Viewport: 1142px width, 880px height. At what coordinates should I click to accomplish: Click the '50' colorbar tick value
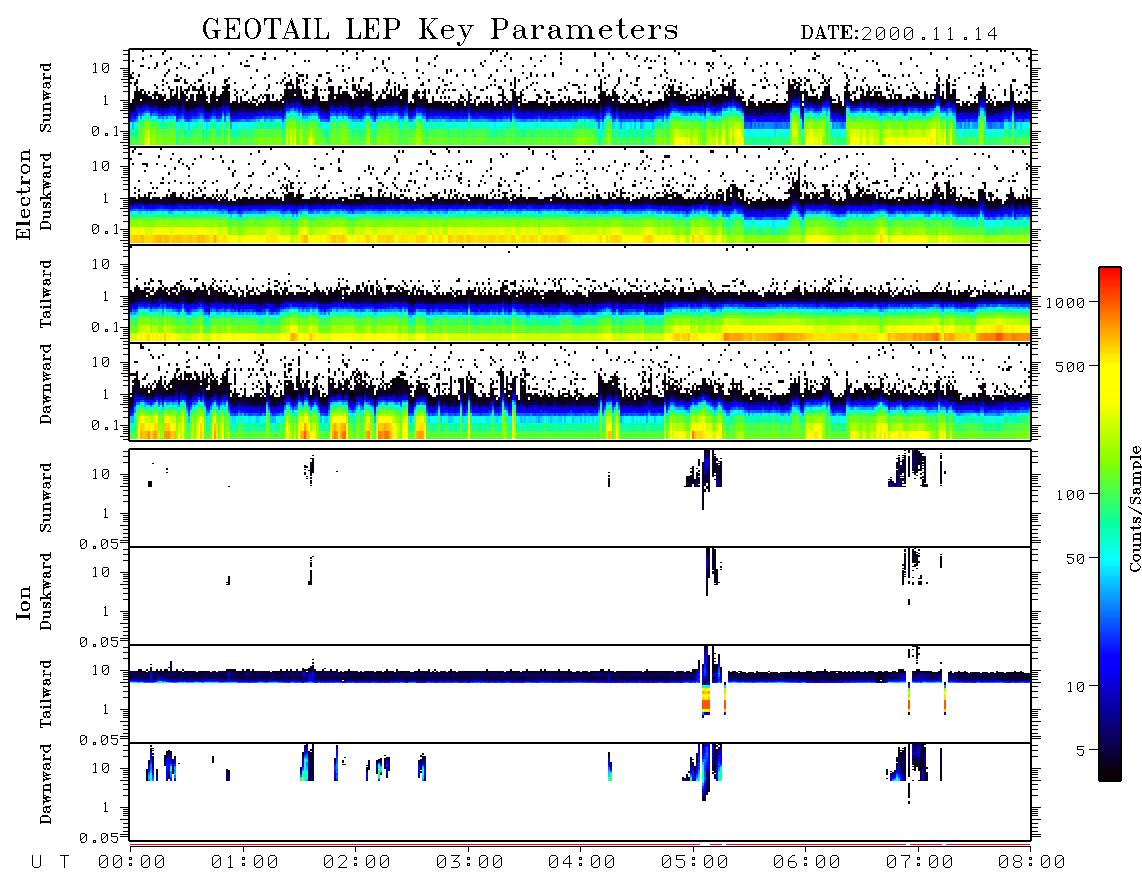(1075, 559)
